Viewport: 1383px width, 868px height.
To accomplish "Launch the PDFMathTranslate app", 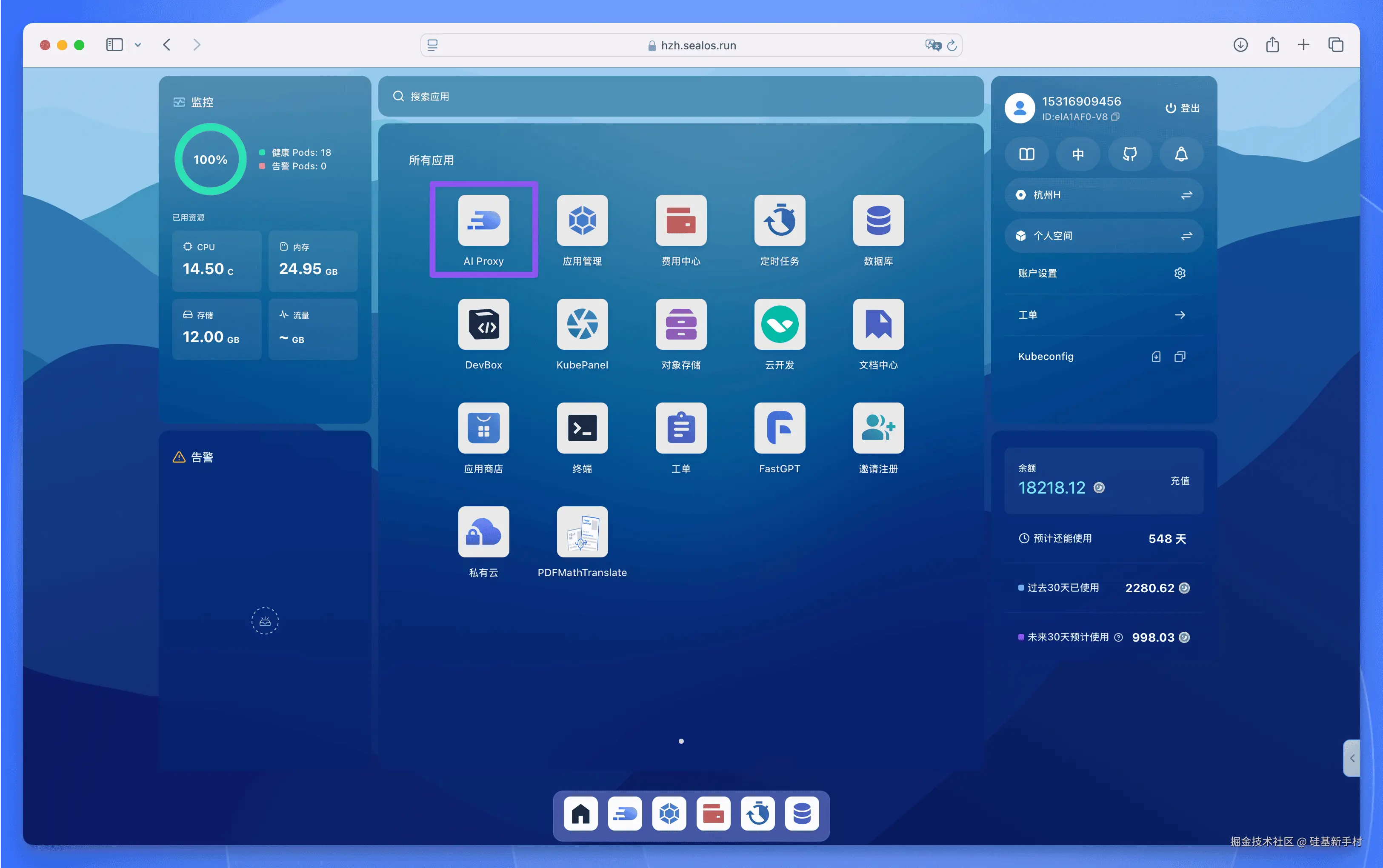I will tap(582, 532).
